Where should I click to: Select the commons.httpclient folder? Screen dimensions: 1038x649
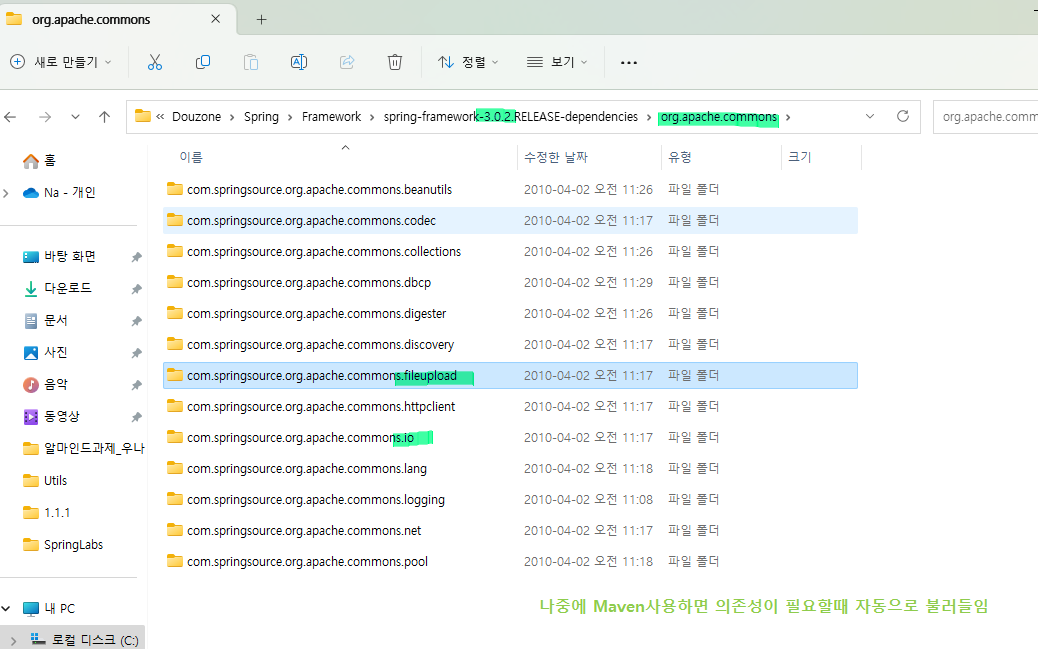(x=510, y=407)
